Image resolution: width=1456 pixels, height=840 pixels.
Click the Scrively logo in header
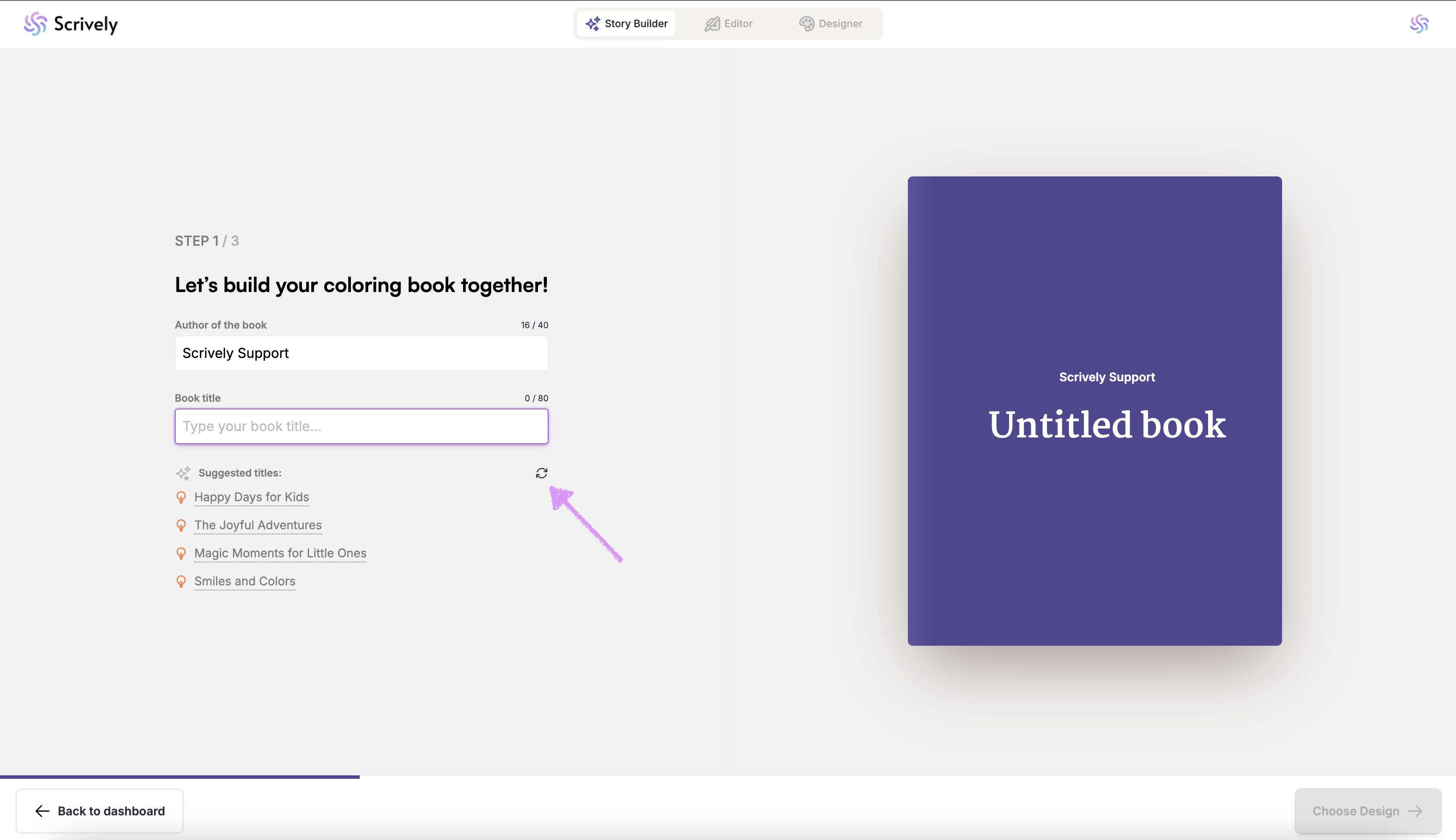coord(71,24)
